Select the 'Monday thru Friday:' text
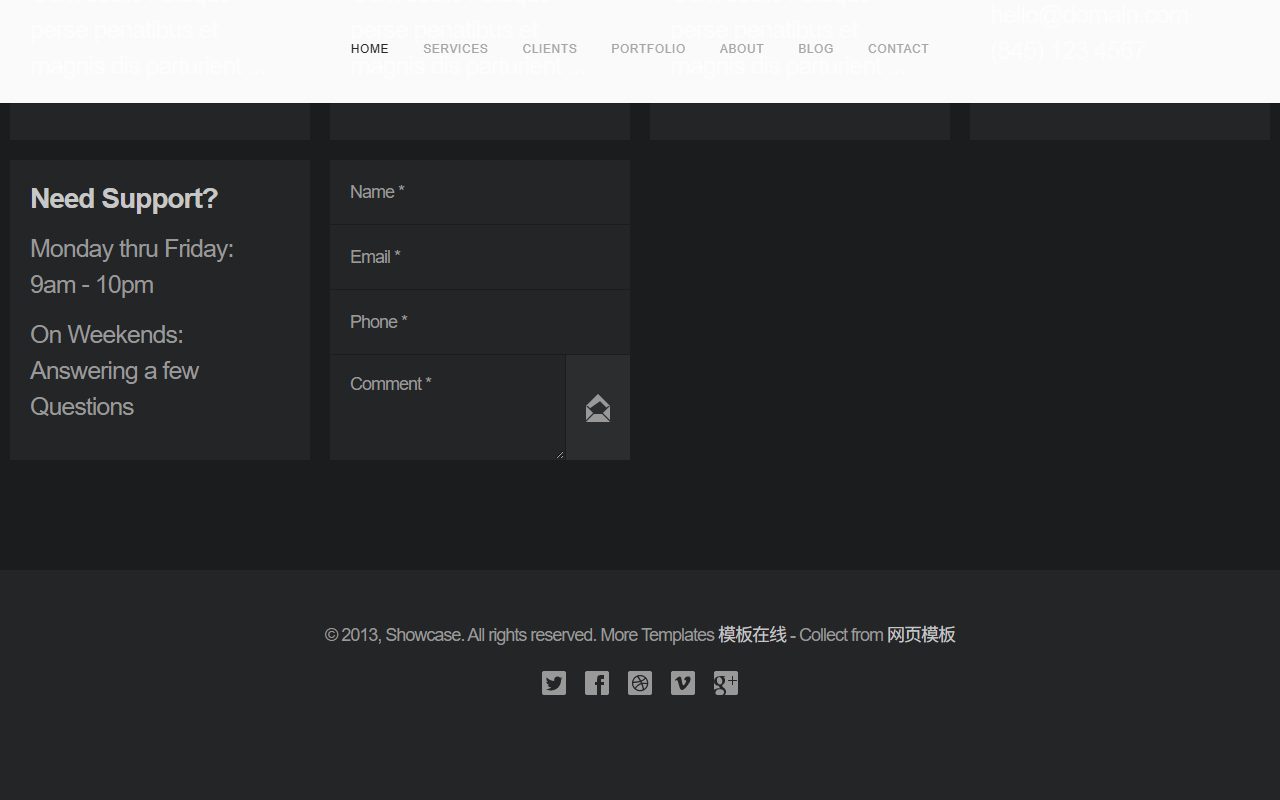This screenshot has height=800, width=1280. point(132,249)
